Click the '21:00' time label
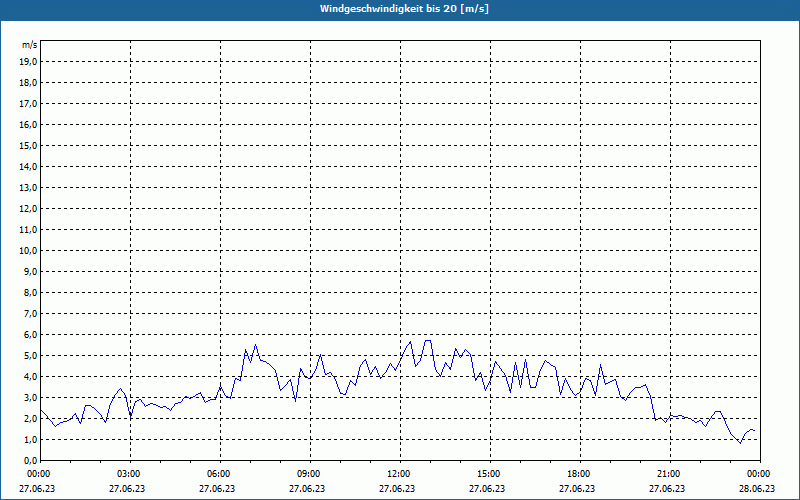This screenshot has width=800, height=500. coord(670,474)
